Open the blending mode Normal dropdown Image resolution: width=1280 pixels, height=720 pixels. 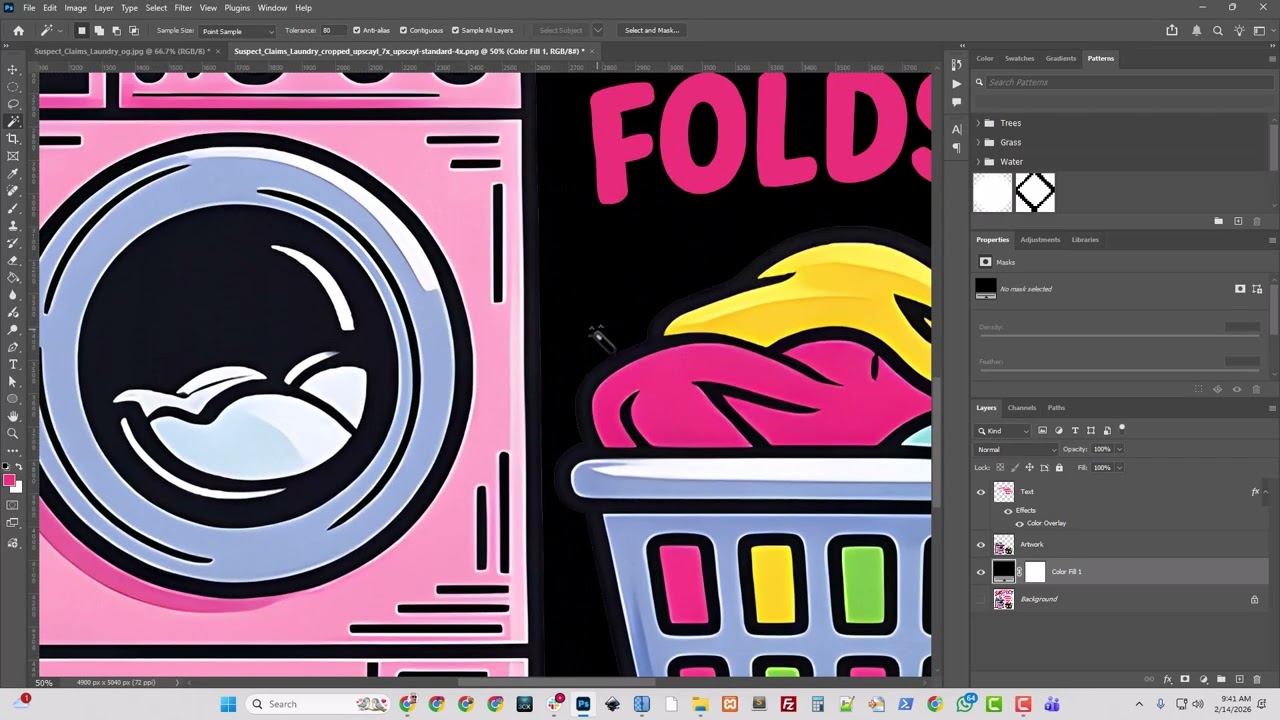[x=1016, y=449]
